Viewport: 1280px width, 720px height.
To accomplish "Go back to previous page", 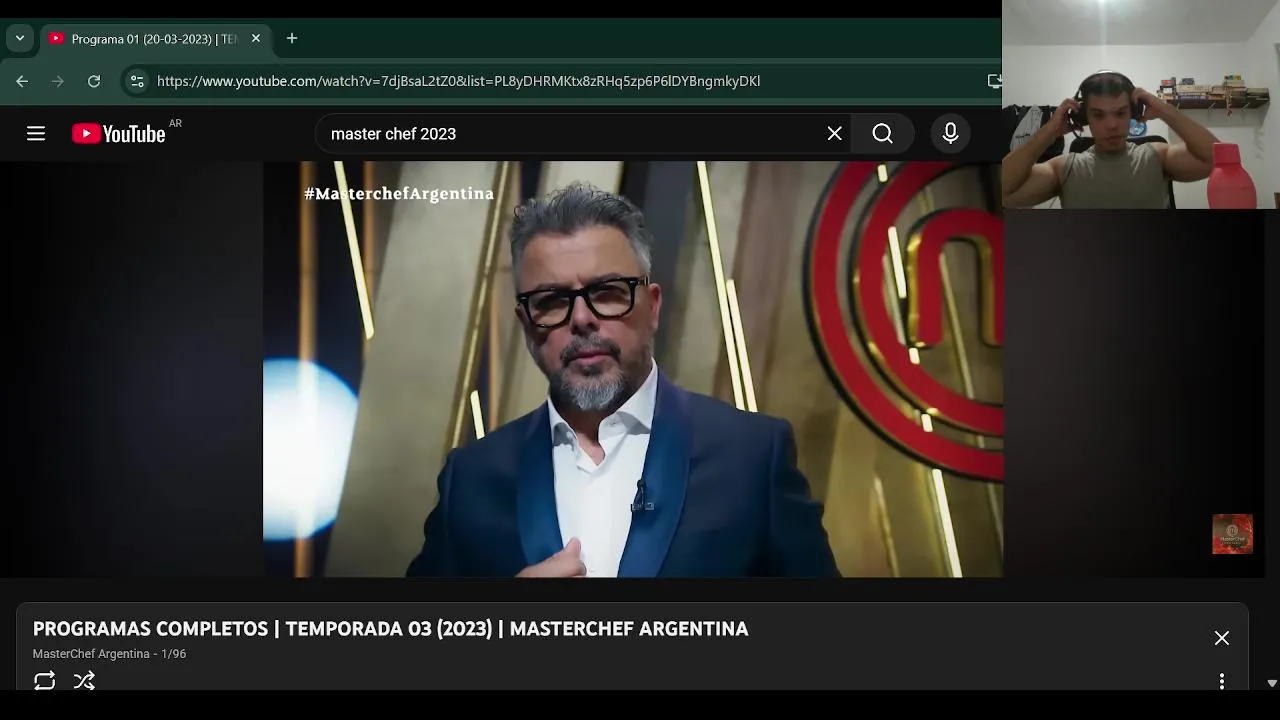I will tap(22, 81).
